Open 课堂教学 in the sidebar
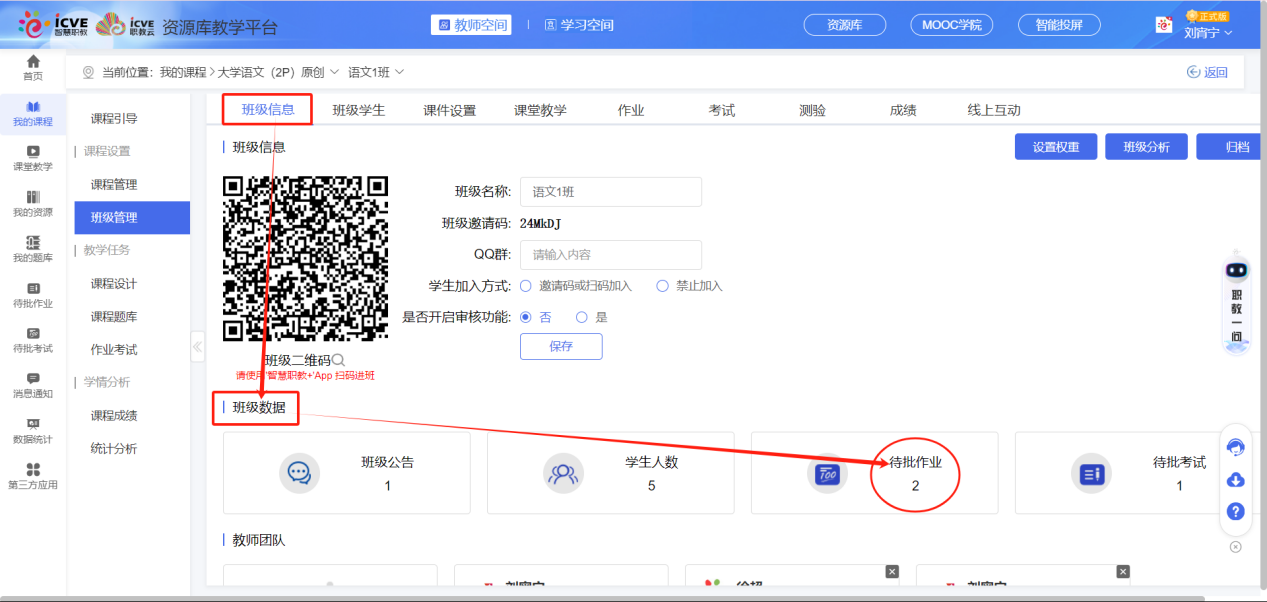1267x602 pixels. 30,156
